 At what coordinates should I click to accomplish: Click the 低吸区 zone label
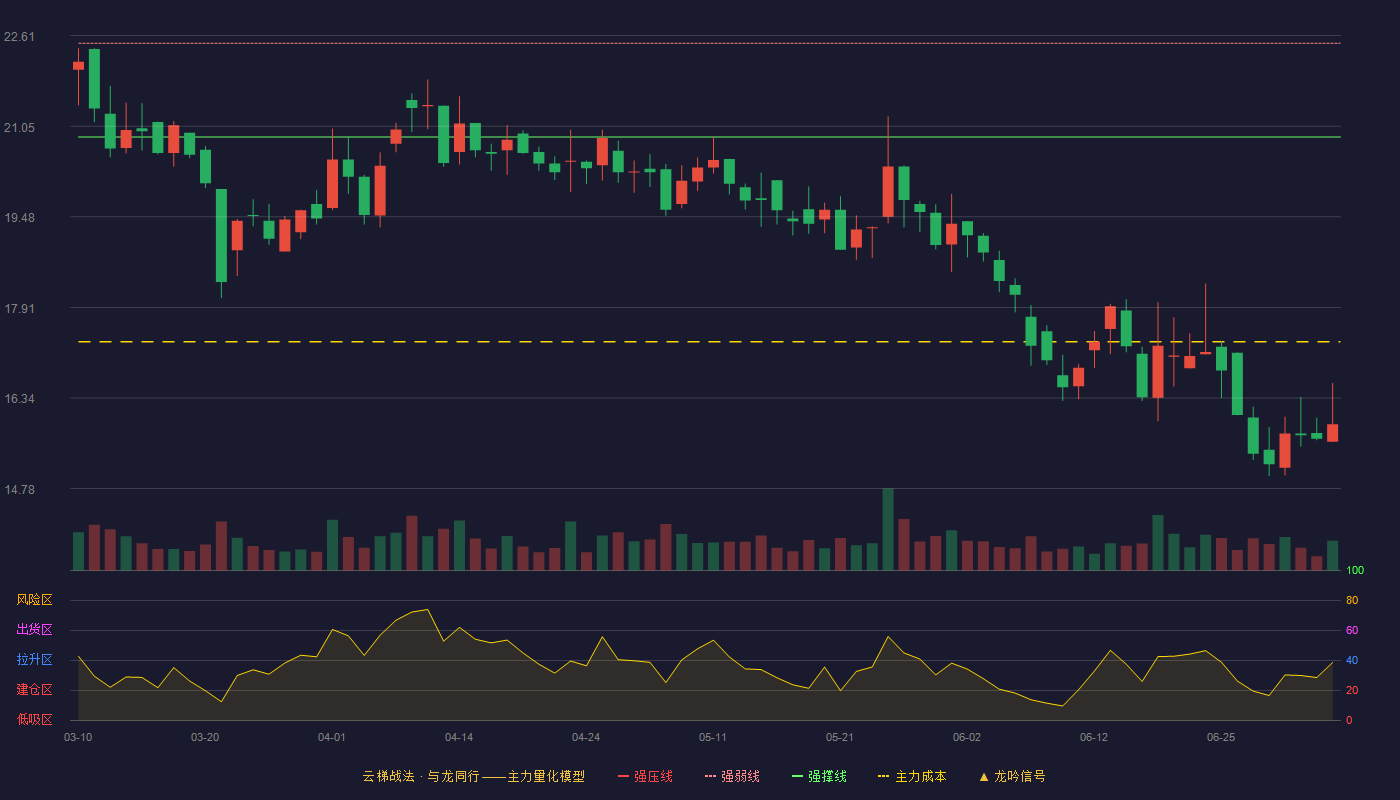coord(34,719)
